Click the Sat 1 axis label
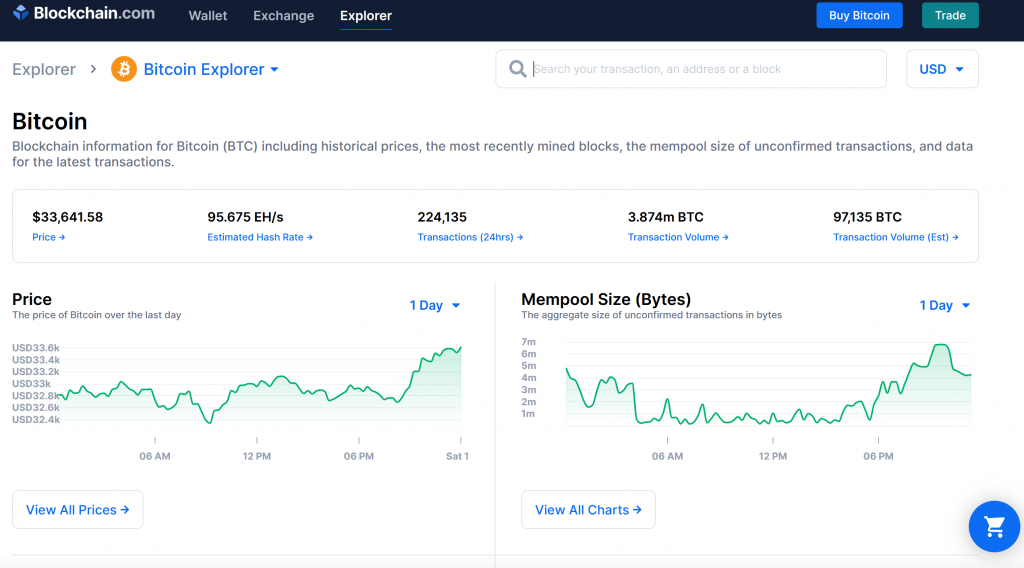 click(457, 456)
